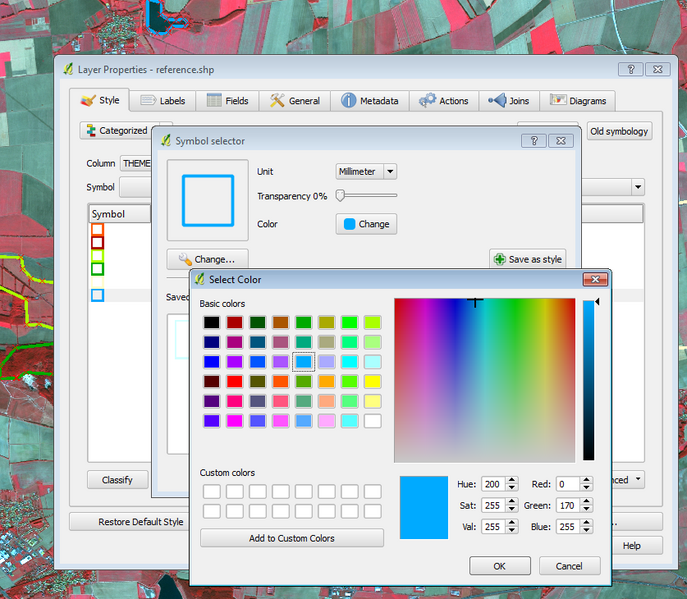Select the magenta basic color swatch
This screenshot has width=687, height=599.
(235, 421)
